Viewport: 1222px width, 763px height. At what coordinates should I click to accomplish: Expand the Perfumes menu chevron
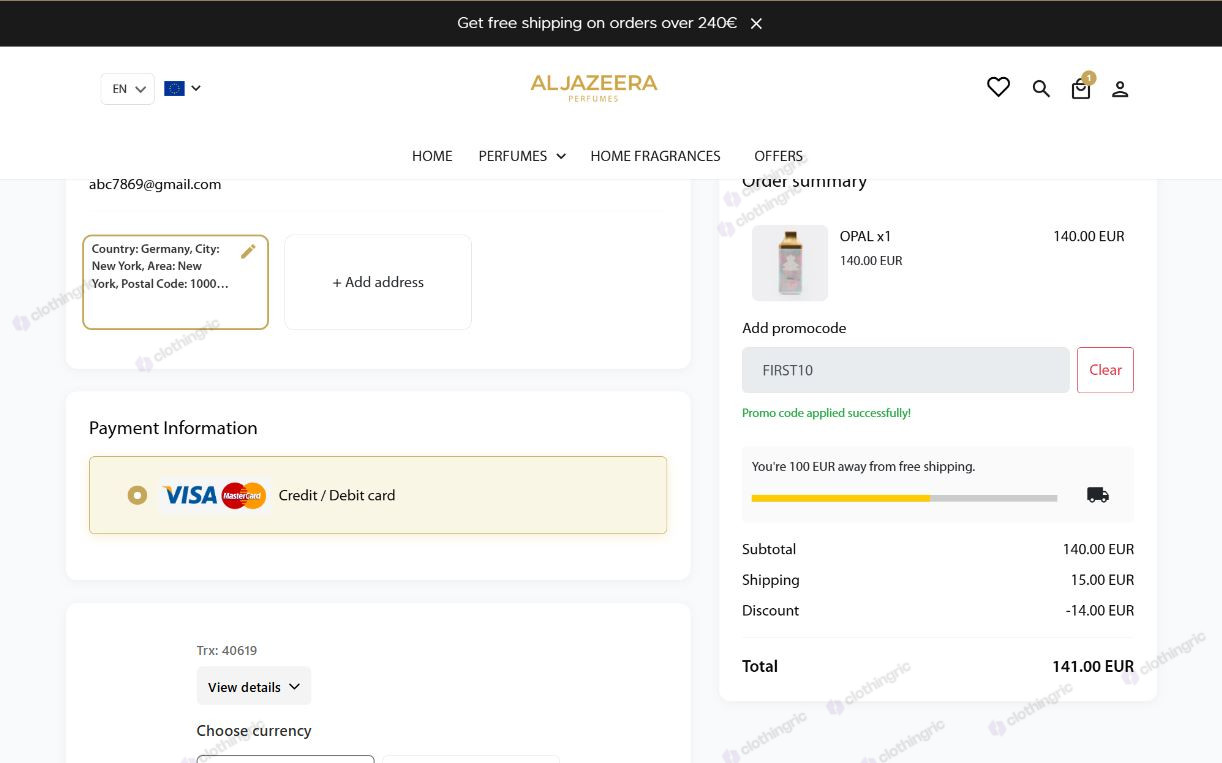pyautogui.click(x=561, y=156)
